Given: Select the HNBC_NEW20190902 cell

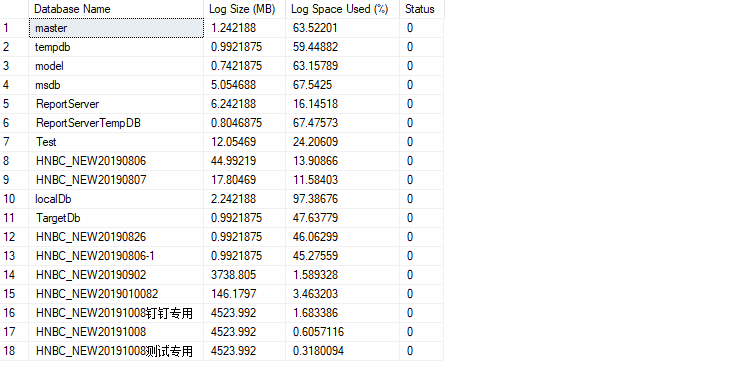Looking at the screenshot, I should pyautogui.click(x=116, y=275).
